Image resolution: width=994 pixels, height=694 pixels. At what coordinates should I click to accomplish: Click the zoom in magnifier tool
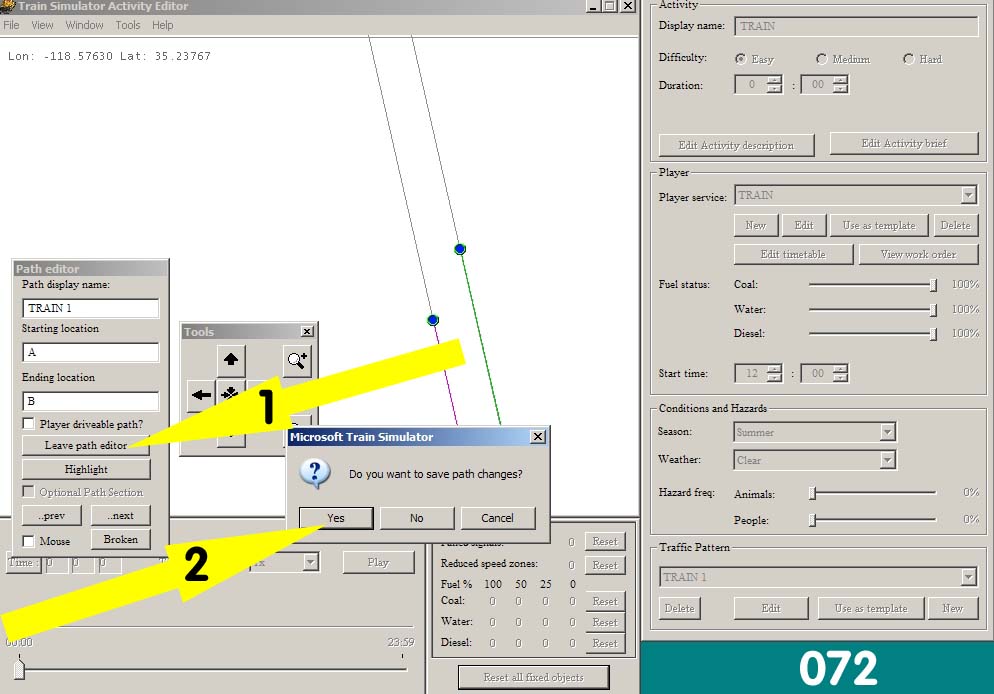click(297, 360)
